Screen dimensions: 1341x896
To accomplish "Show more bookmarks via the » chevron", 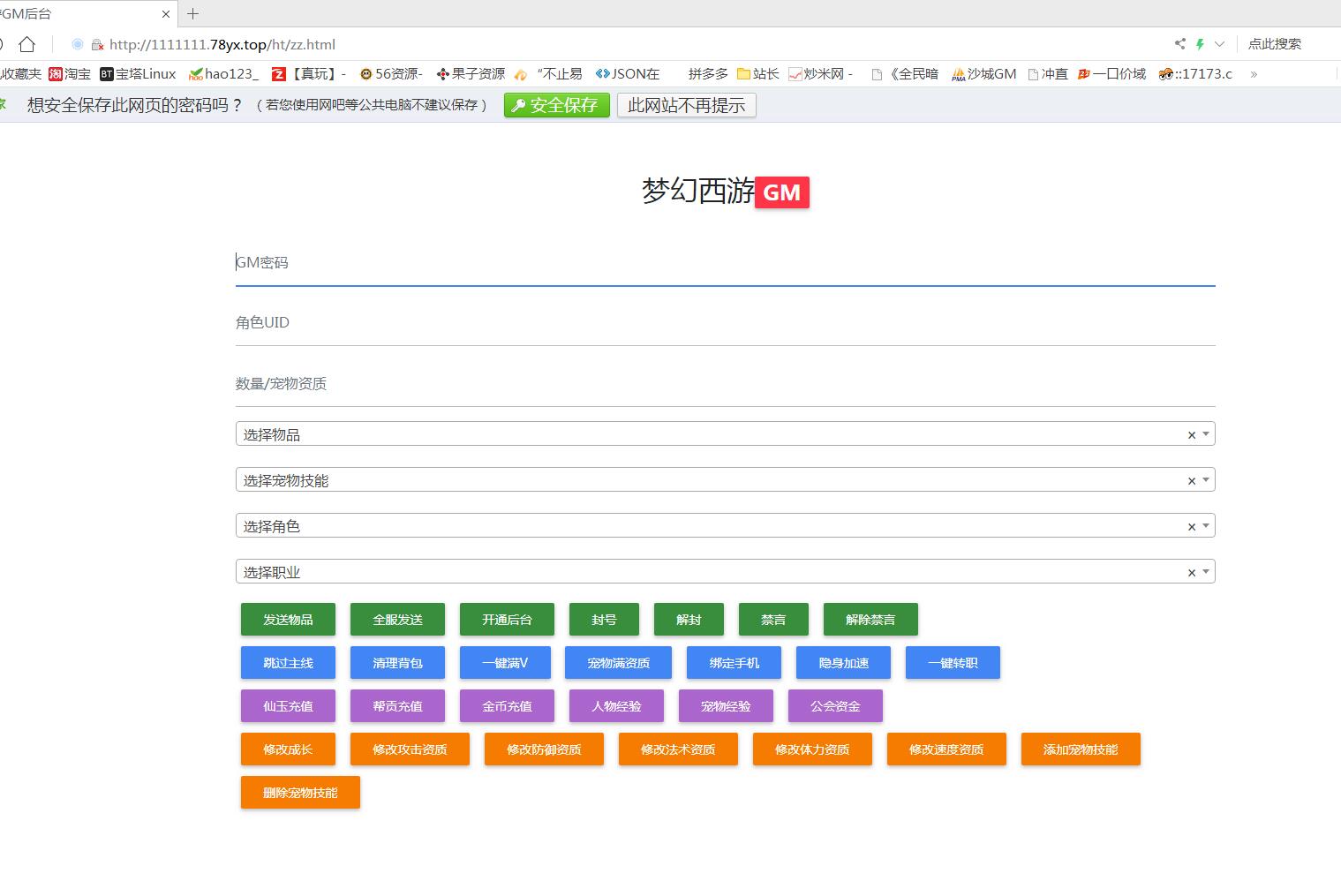I will [x=1254, y=74].
